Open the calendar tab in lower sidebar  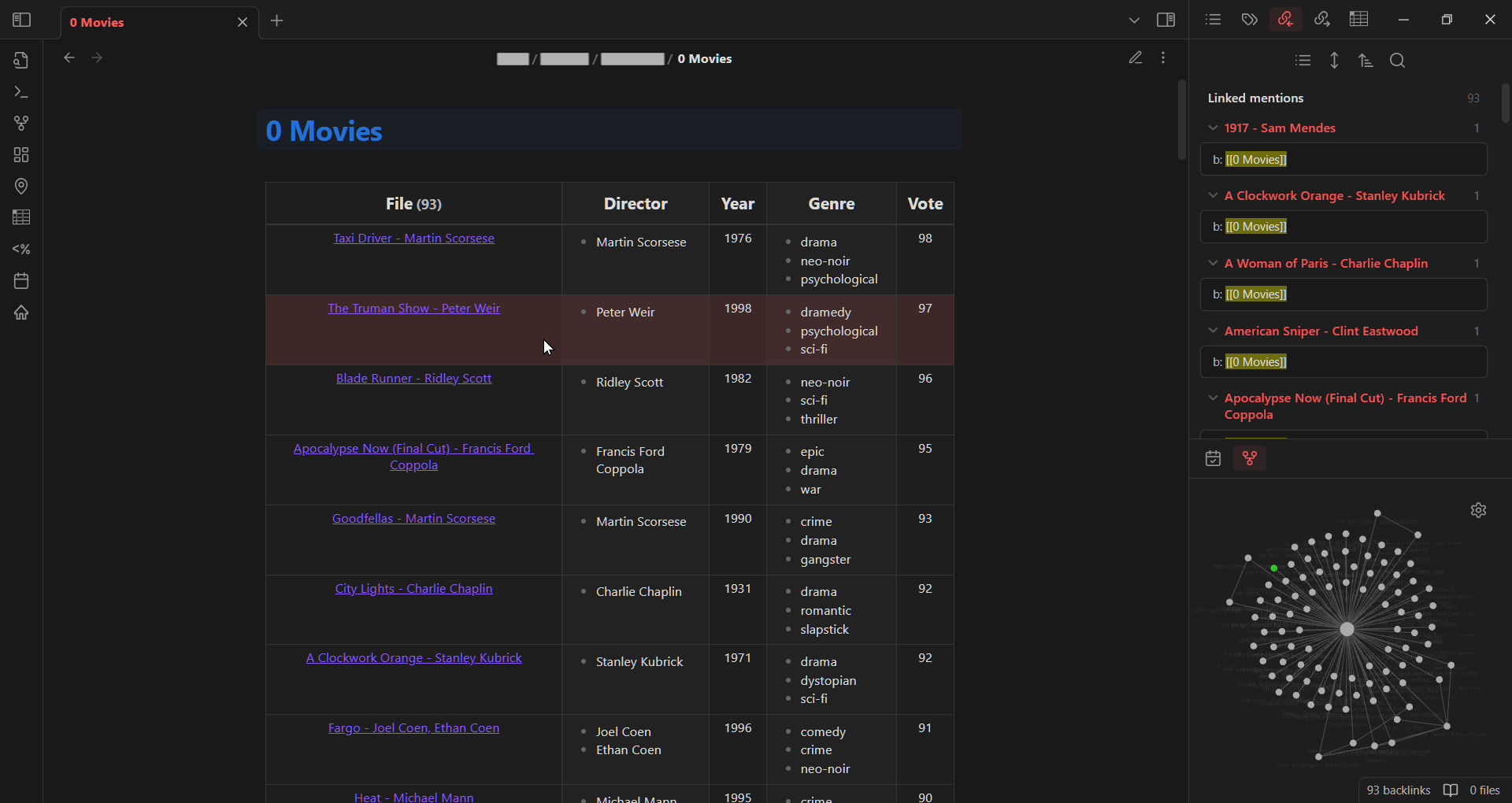tap(1214, 458)
